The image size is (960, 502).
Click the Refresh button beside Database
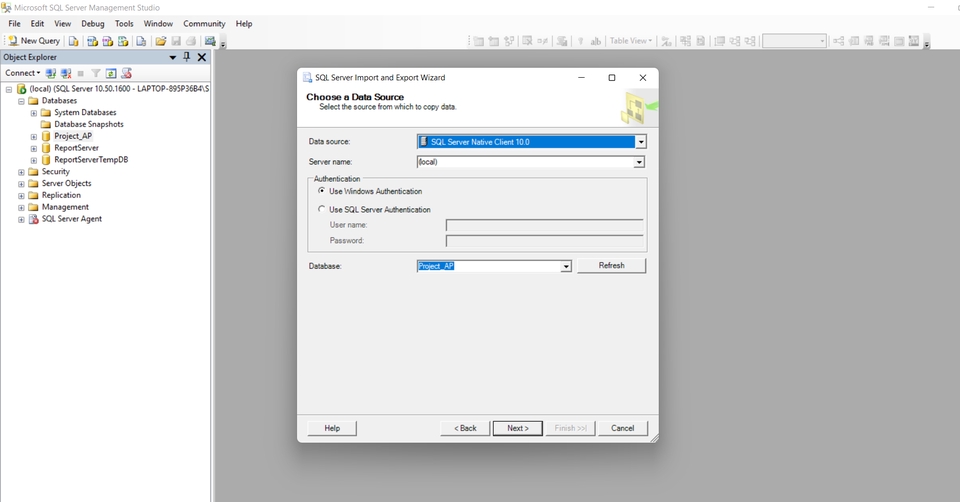pos(612,266)
